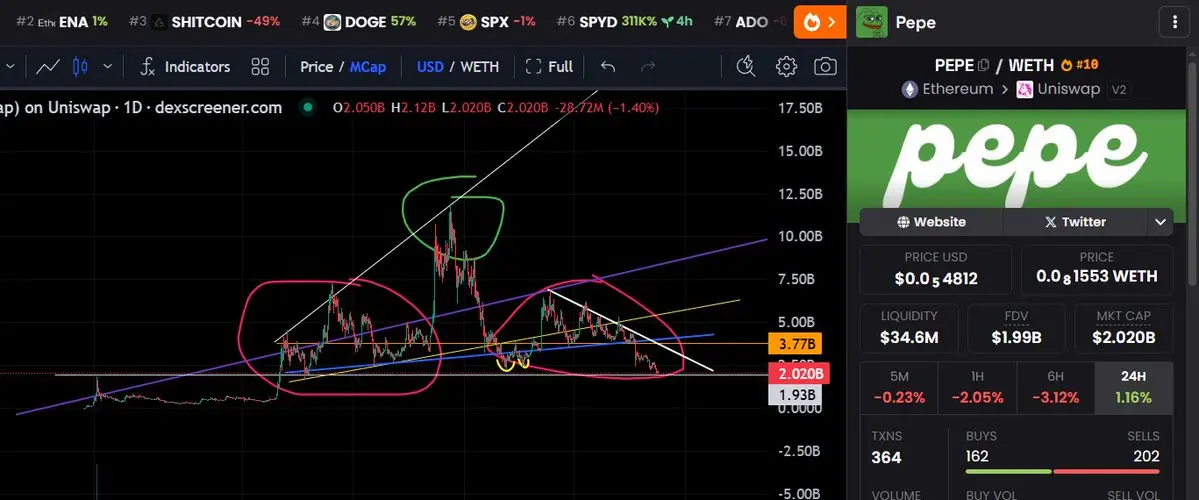Open the chart layout grid icon
Image resolution: width=1199 pixels, height=500 pixels.
260,67
